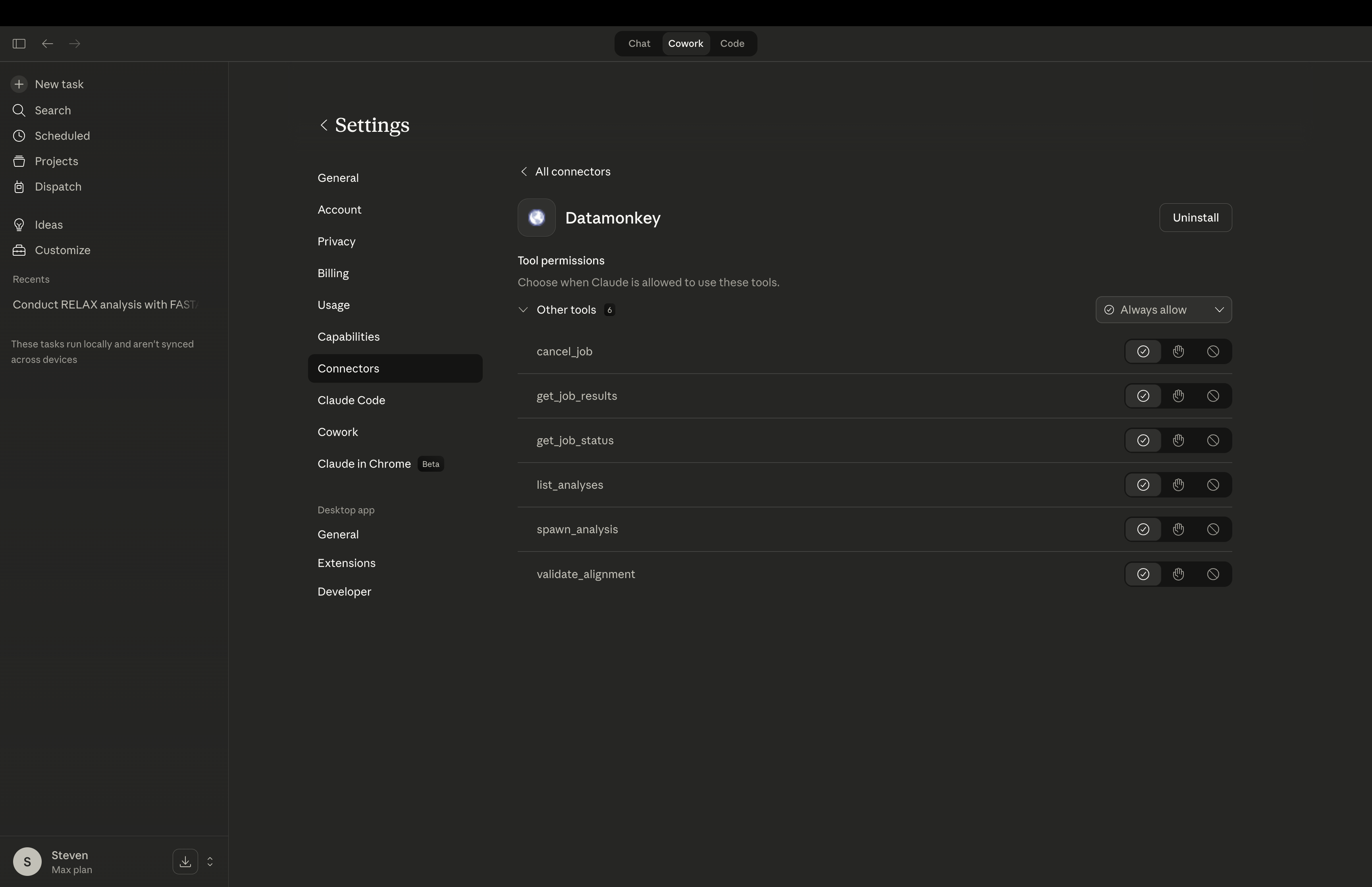
Task: Open recent task Conduct RELAX analysis
Action: (x=104, y=304)
